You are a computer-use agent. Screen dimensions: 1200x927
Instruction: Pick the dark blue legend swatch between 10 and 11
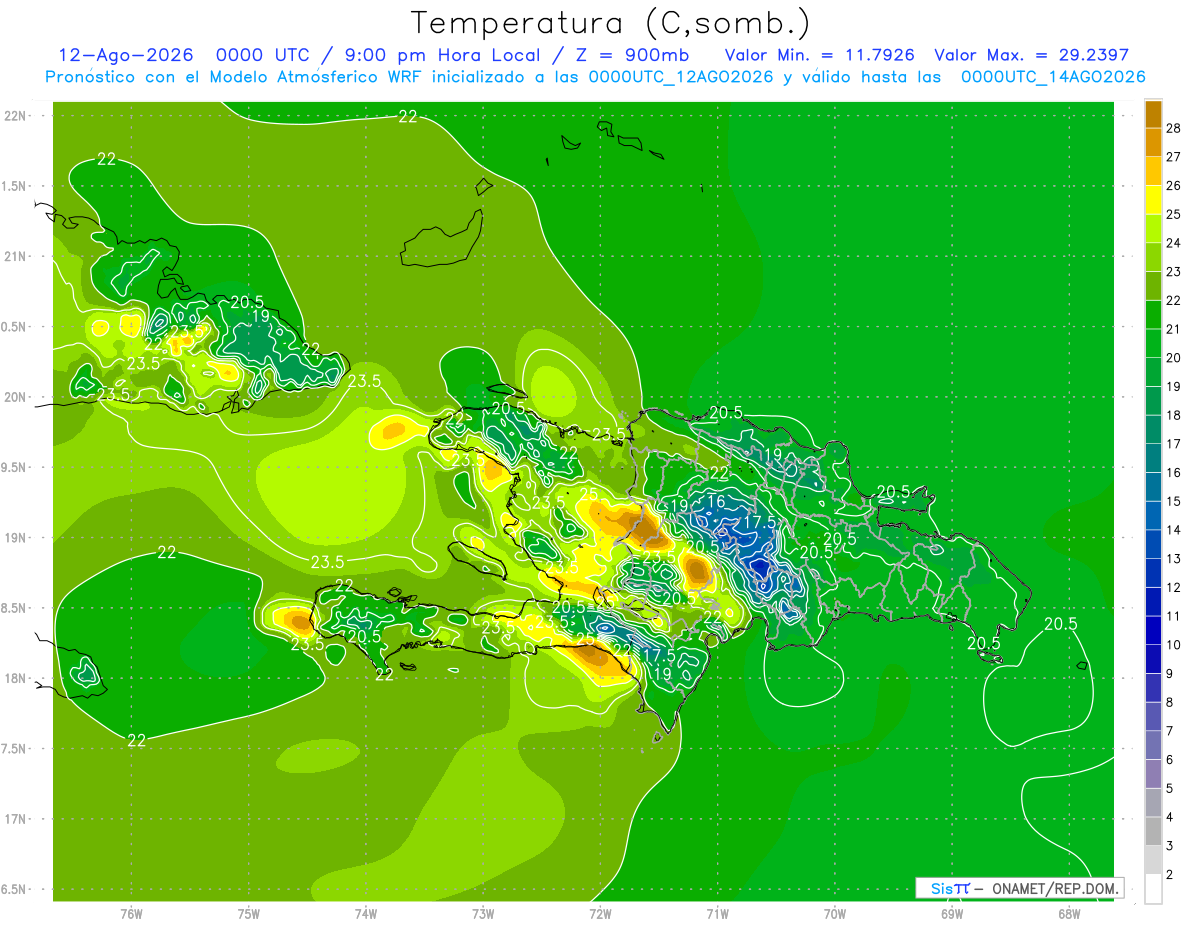click(1153, 631)
